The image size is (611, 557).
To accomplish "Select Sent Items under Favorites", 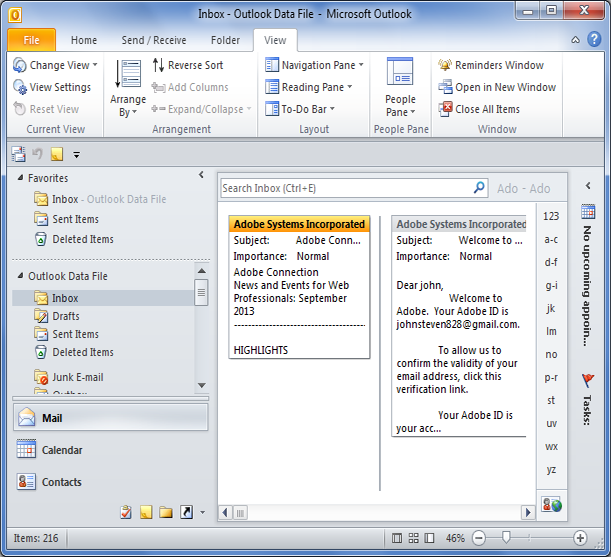I will click(x=66, y=219).
